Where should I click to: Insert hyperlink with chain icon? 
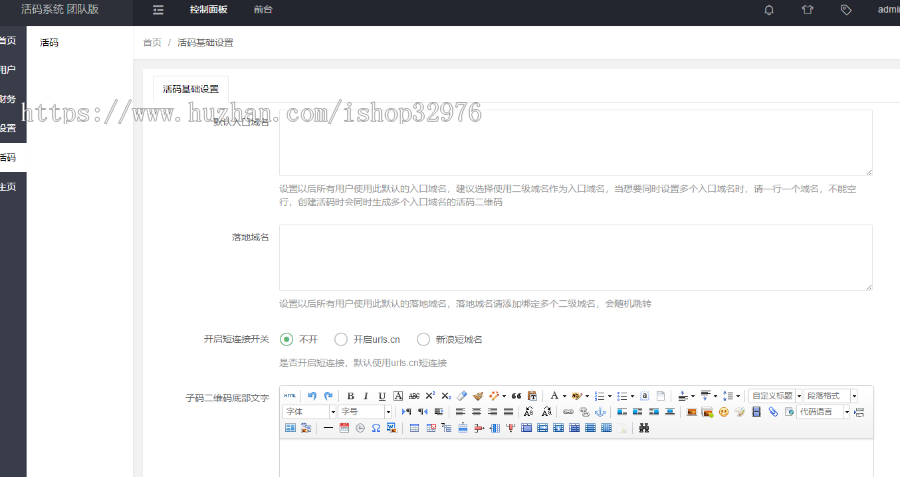pos(568,412)
